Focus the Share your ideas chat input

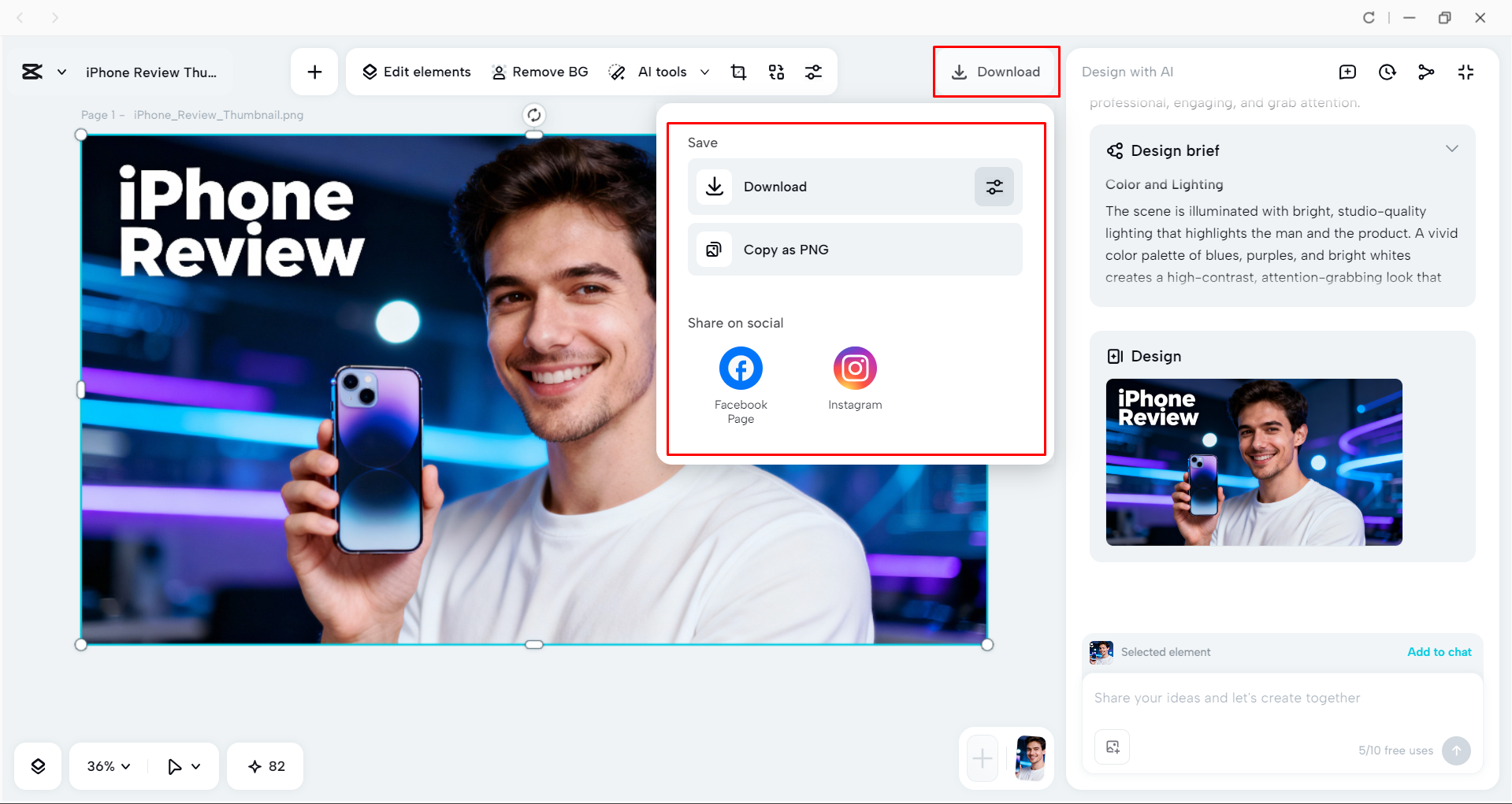point(1282,698)
